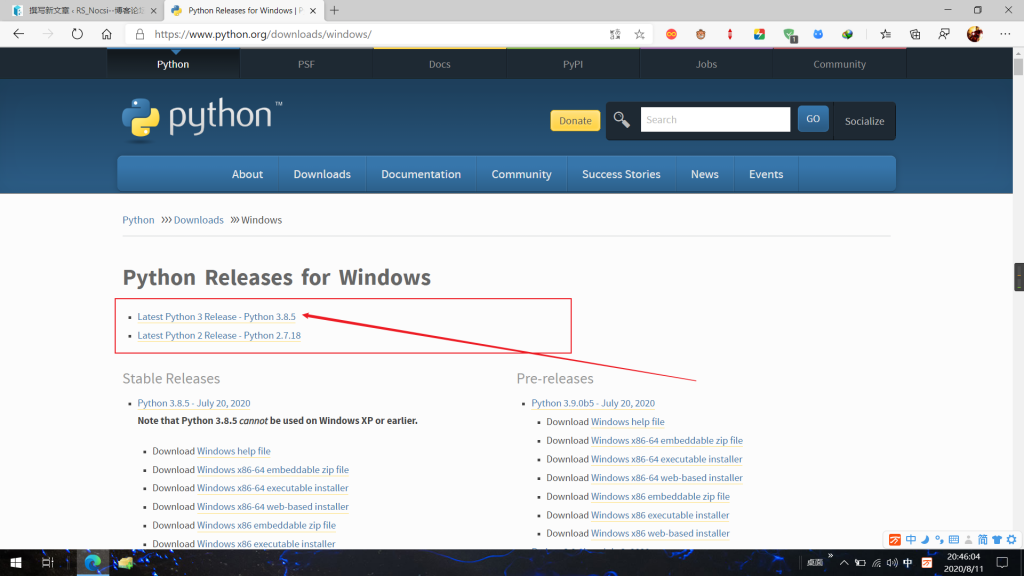Open the globe download manager extension icon
The height and width of the screenshot is (576, 1024).
pos(847,34)
